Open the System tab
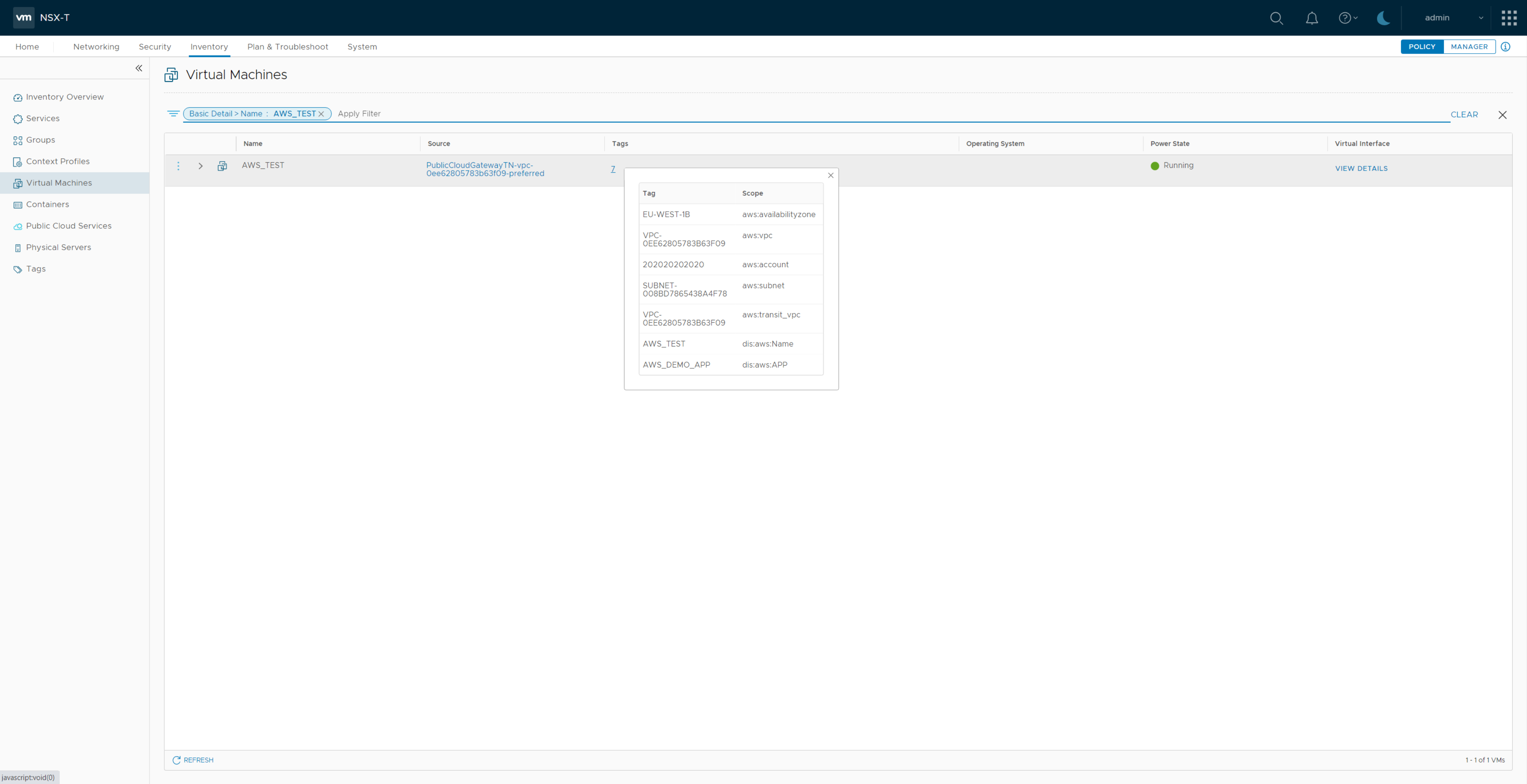The image size is (1527, 784). point(362,47)
